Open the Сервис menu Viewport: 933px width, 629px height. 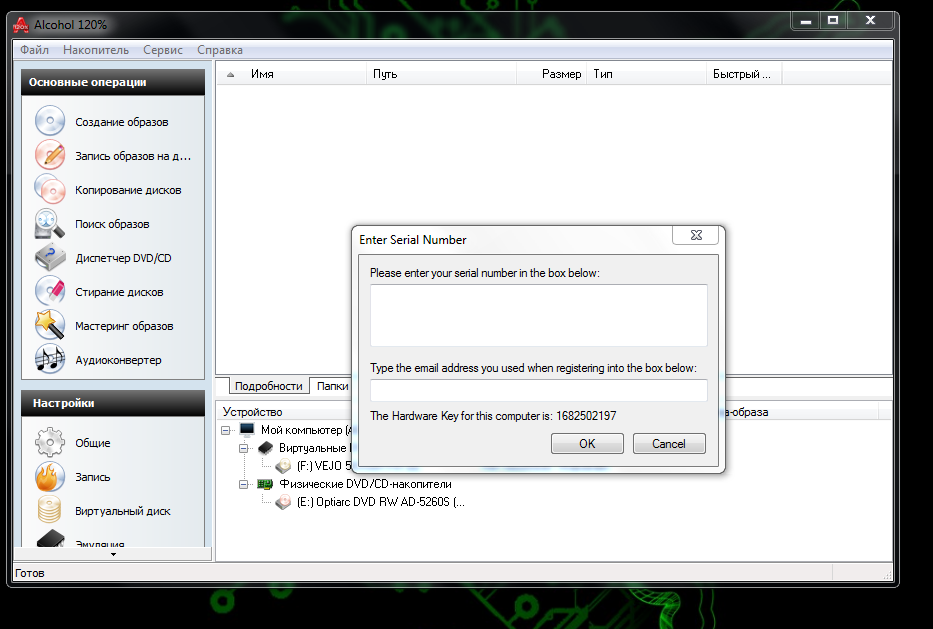pyautogui.click(x=162, y=50)
